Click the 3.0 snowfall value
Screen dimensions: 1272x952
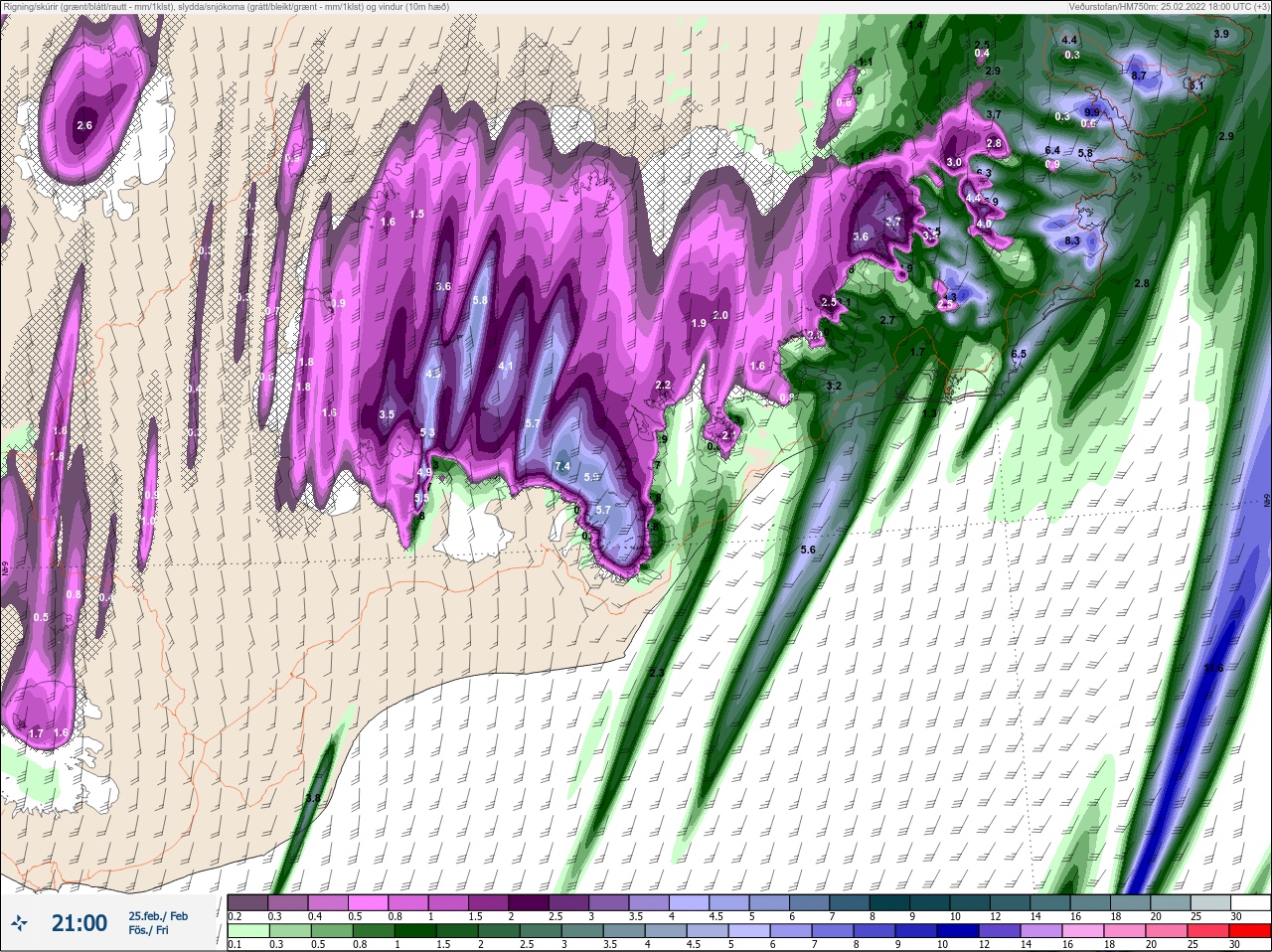pyautogui.click(x=955, y=162)
